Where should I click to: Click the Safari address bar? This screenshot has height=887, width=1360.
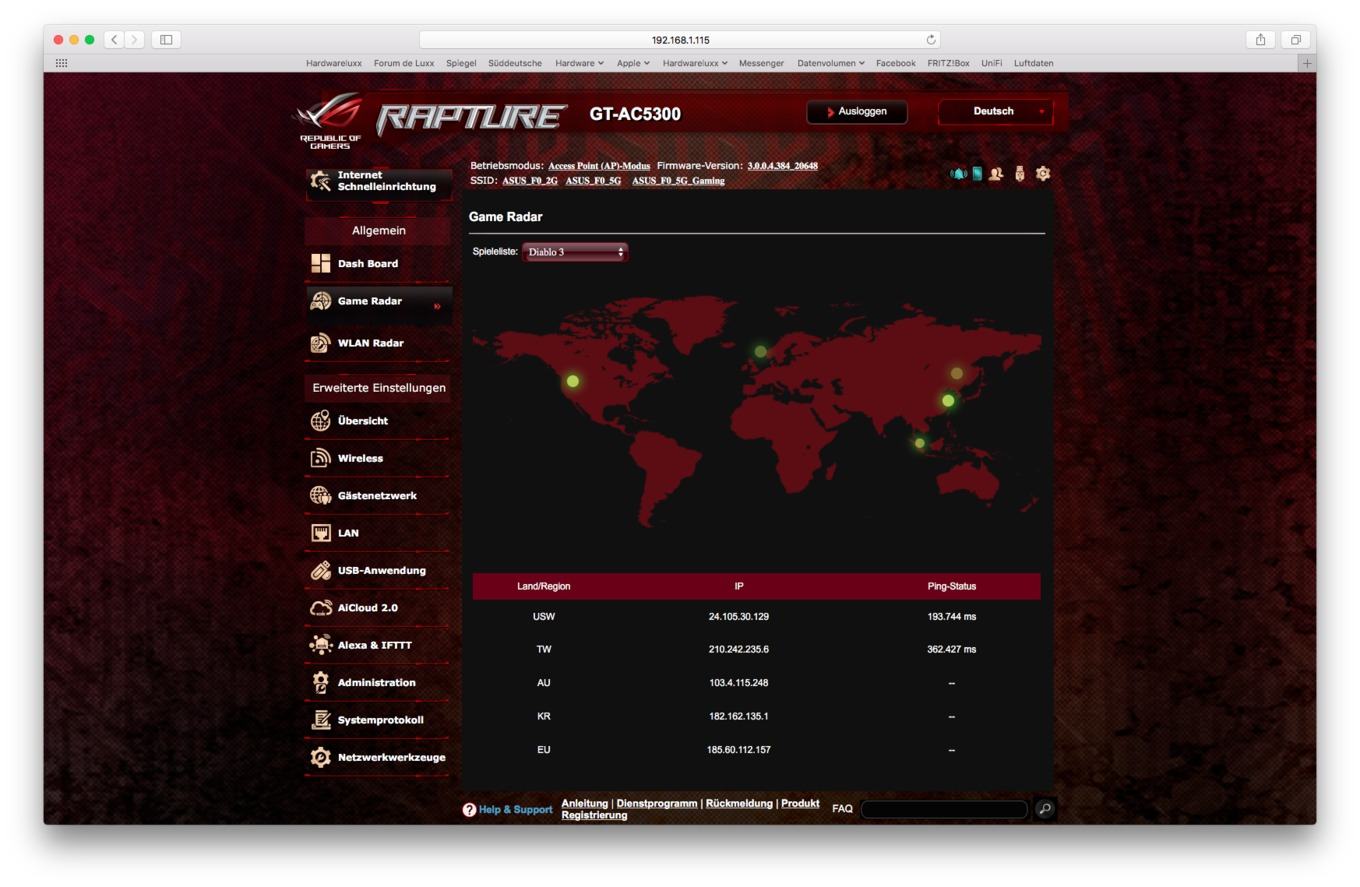coord(680,40)
